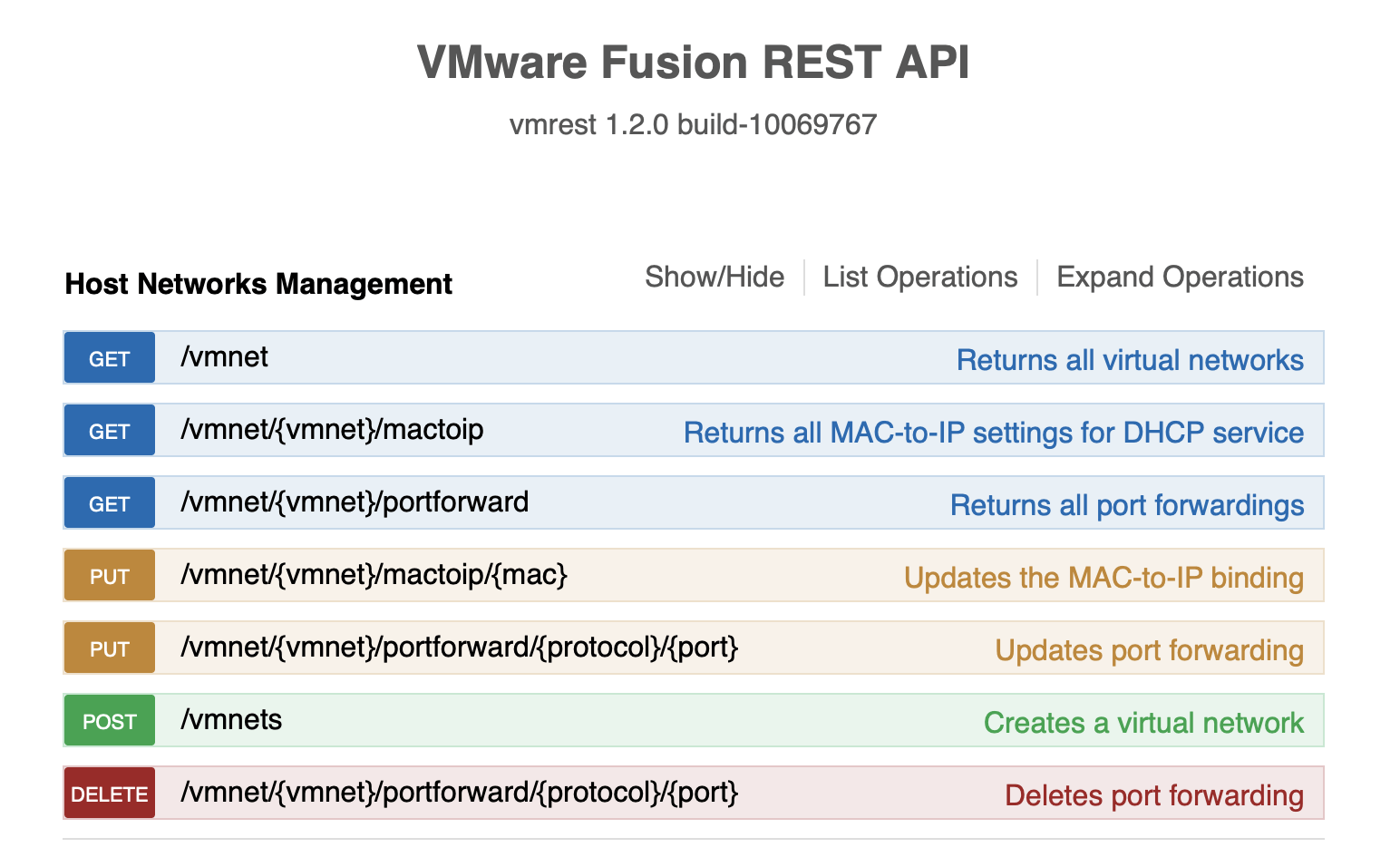Click the List Operations link

tap(920, 277)
